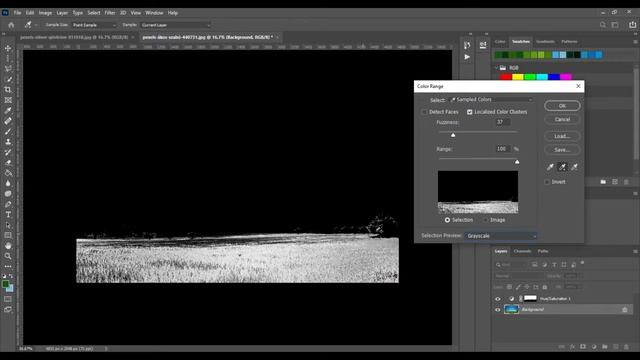Image resolution: width=640 pixels, height=360 pixels.
Task: Open the Sample Current Layer dropdown
Action: coord(176,25)
